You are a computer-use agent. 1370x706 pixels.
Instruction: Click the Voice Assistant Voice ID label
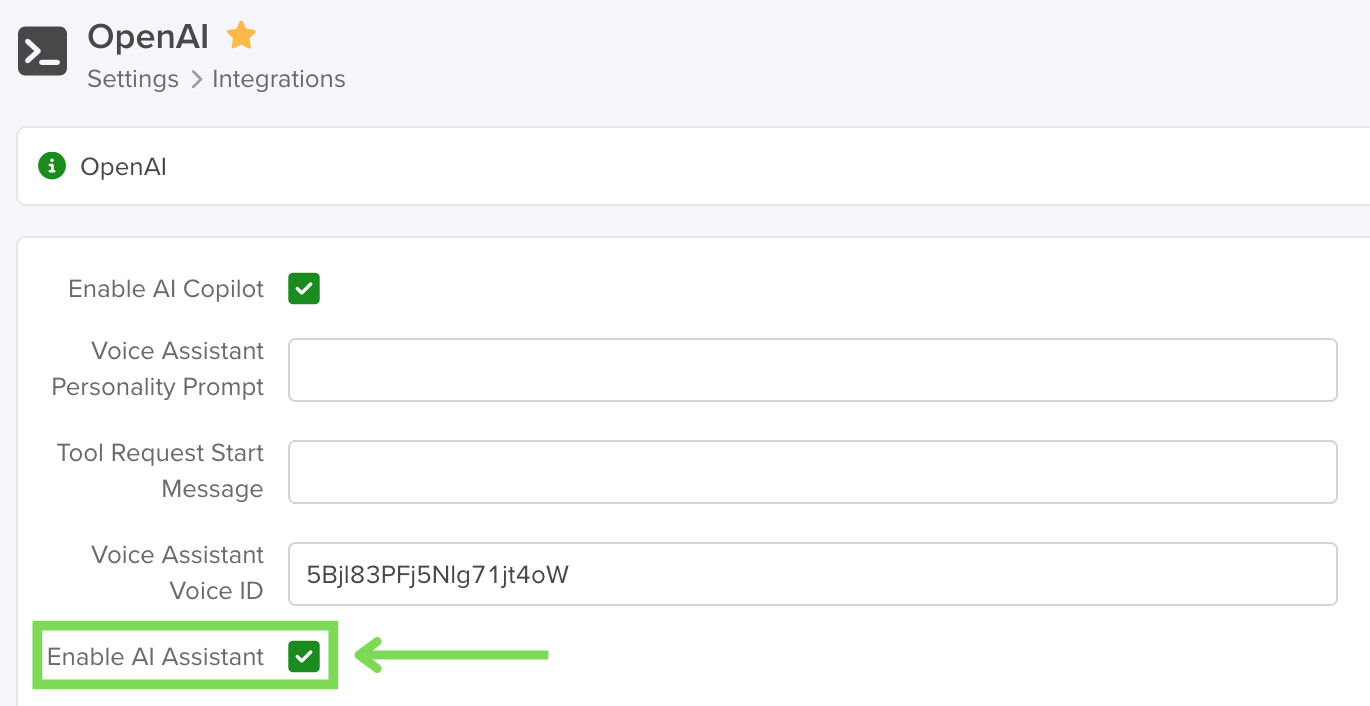tap(178, 573)
